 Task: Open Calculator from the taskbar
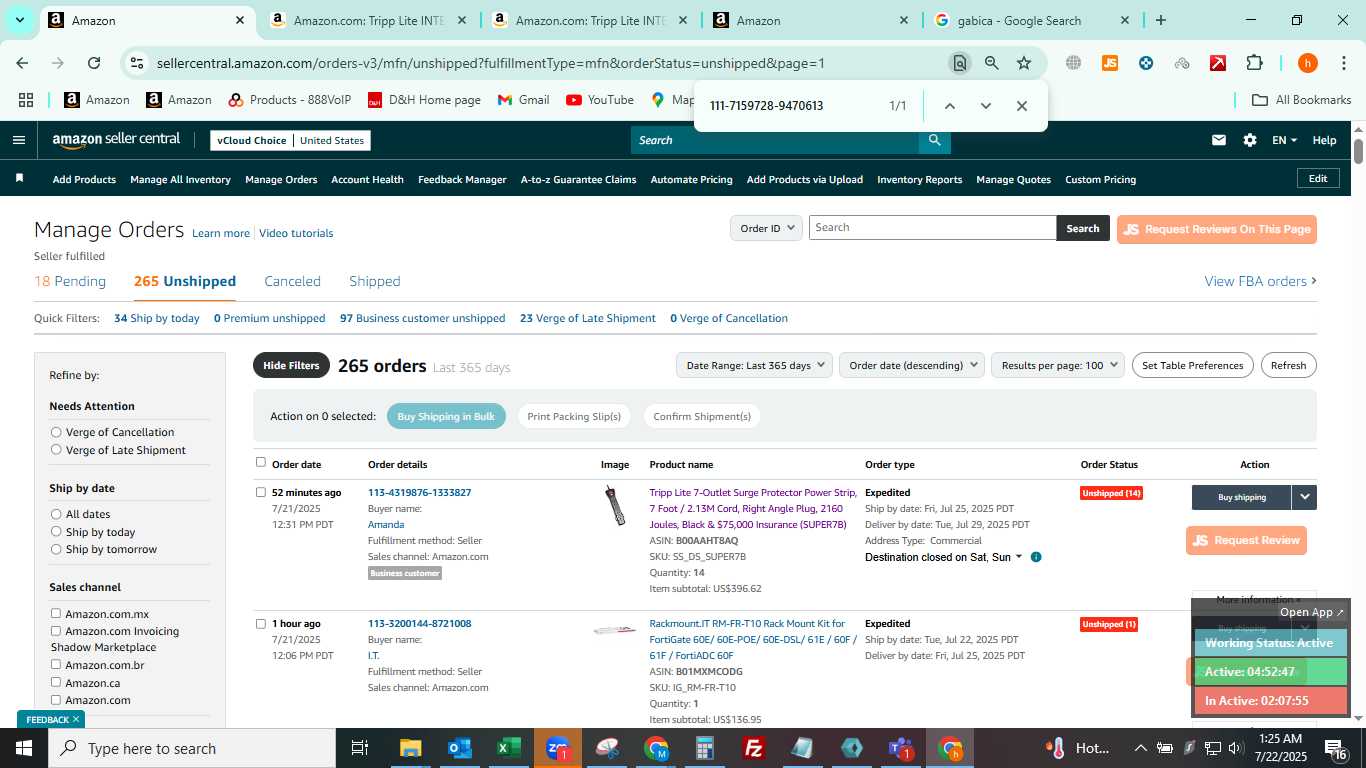click(705, 748)
